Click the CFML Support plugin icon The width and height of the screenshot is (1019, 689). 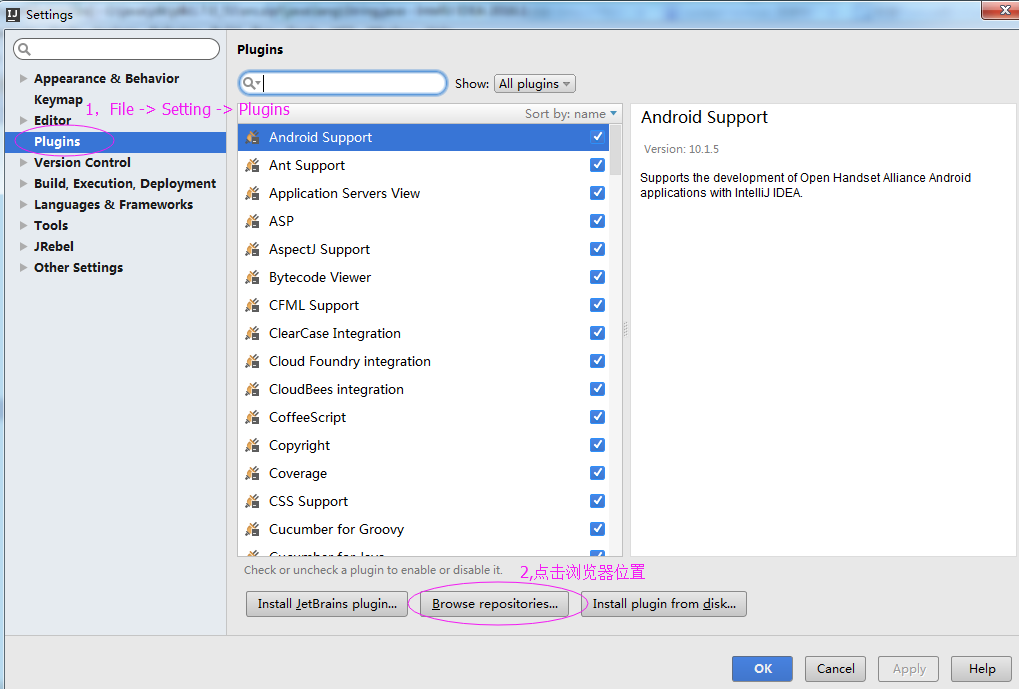(x=252, y=305)
